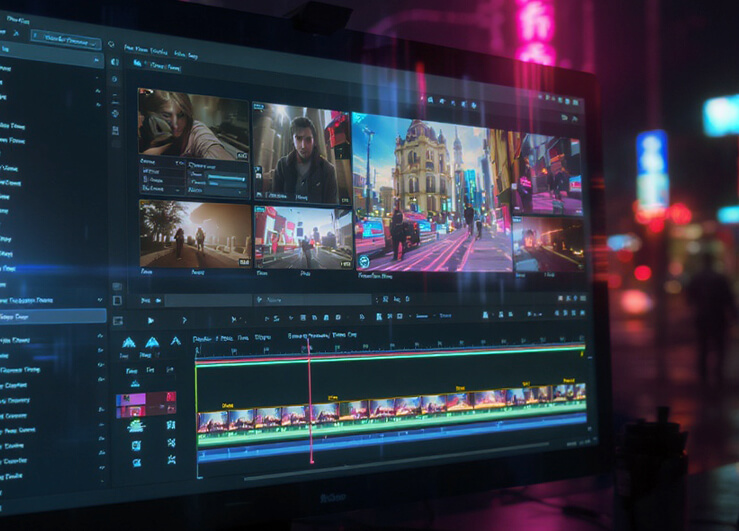Collapse the left panel's top header row chevron
Image resolution: width=739 pixels, height=531 pixels.
[x=97, y=60]
